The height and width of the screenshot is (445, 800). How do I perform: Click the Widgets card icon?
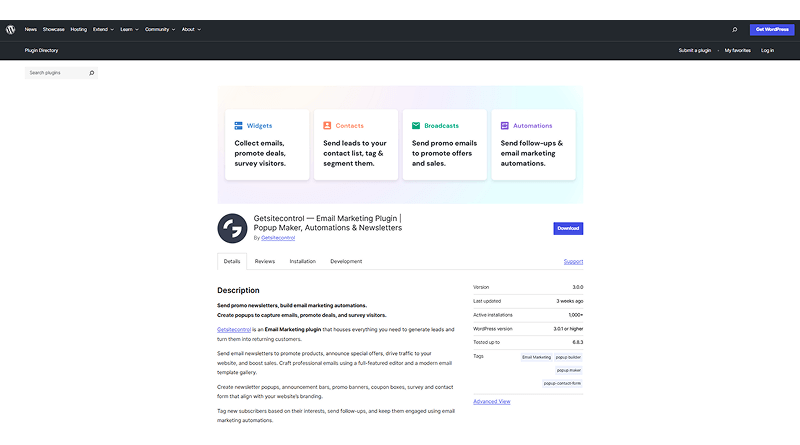238,126
